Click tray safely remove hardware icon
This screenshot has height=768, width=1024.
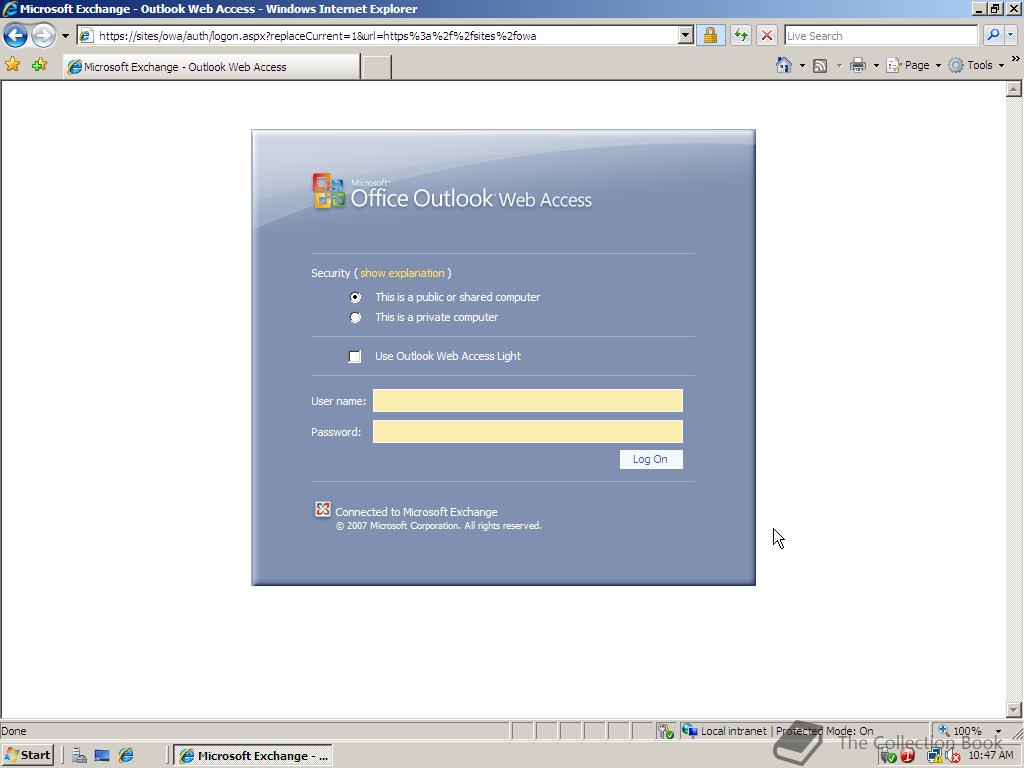pyautogui.click(x=888, y=756)
